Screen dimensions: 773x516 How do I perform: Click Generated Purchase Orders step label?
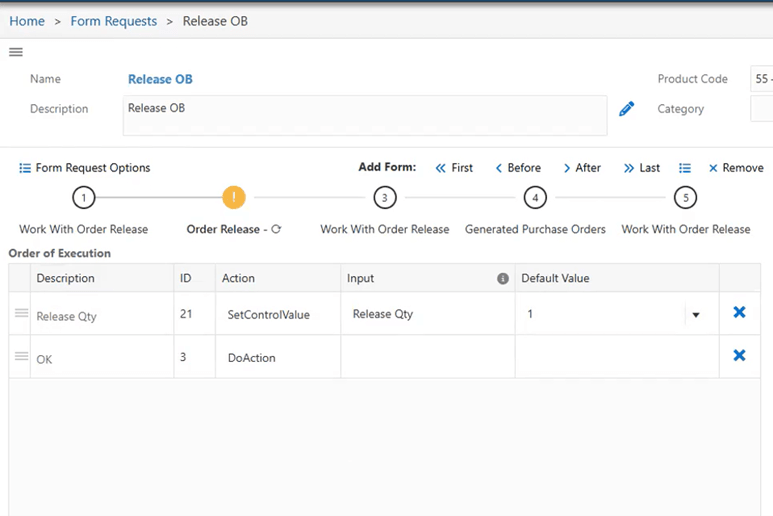pyautogui.click(x=535, y=229)
